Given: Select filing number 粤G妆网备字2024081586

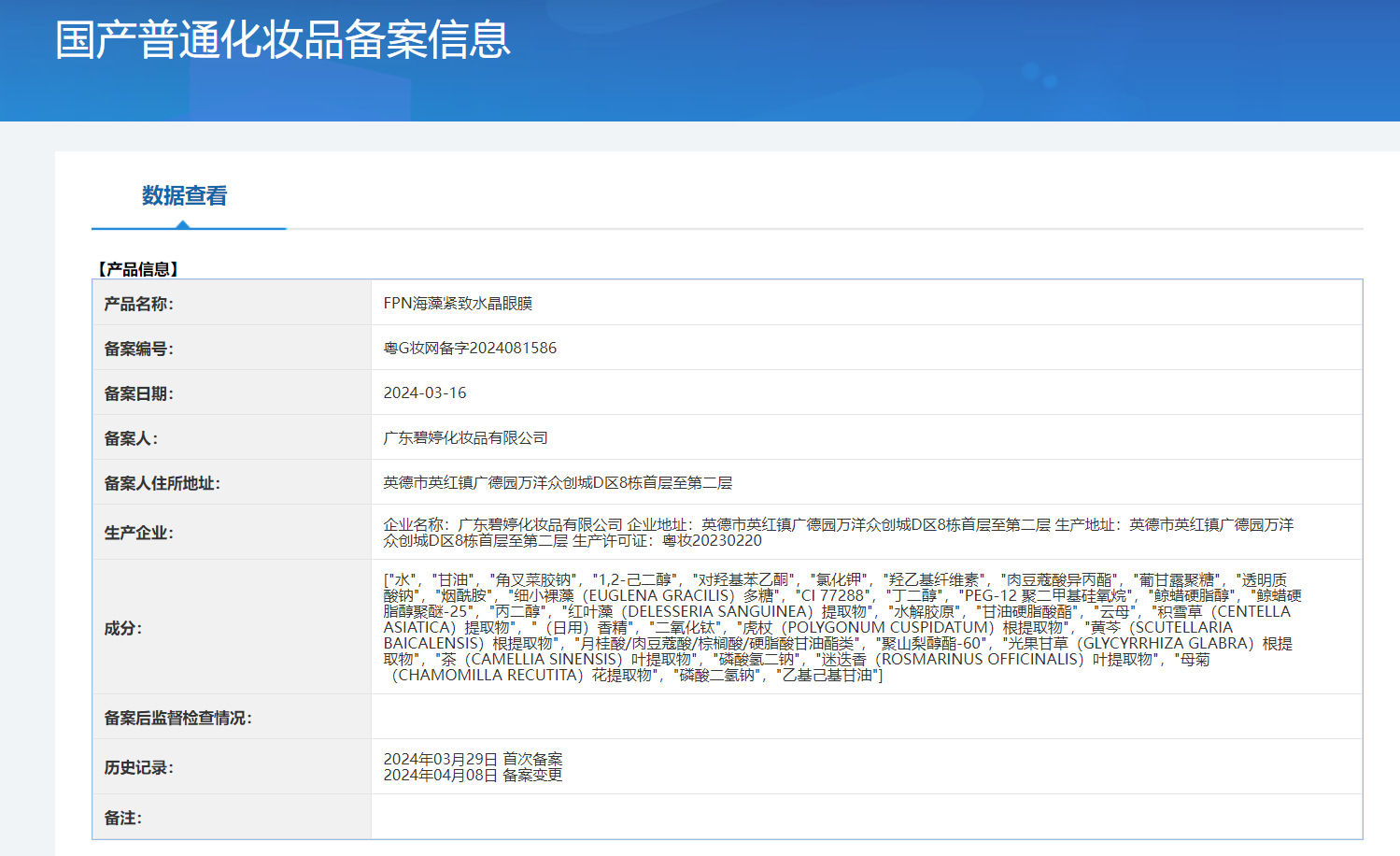Looking at the screenshot, I should (x=470, y=349).
